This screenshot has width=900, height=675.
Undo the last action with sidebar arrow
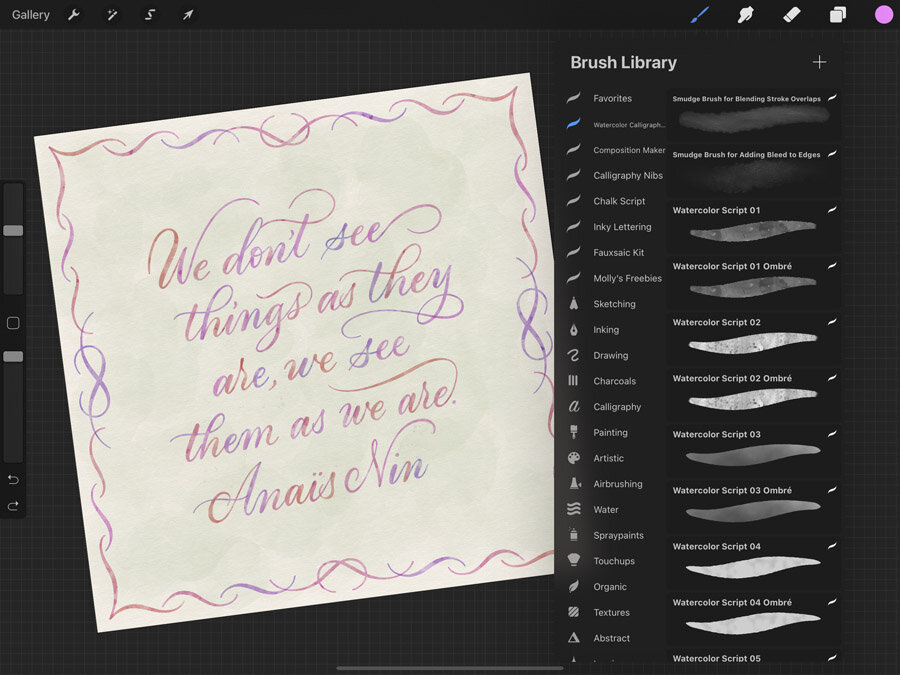click(13, 480)
